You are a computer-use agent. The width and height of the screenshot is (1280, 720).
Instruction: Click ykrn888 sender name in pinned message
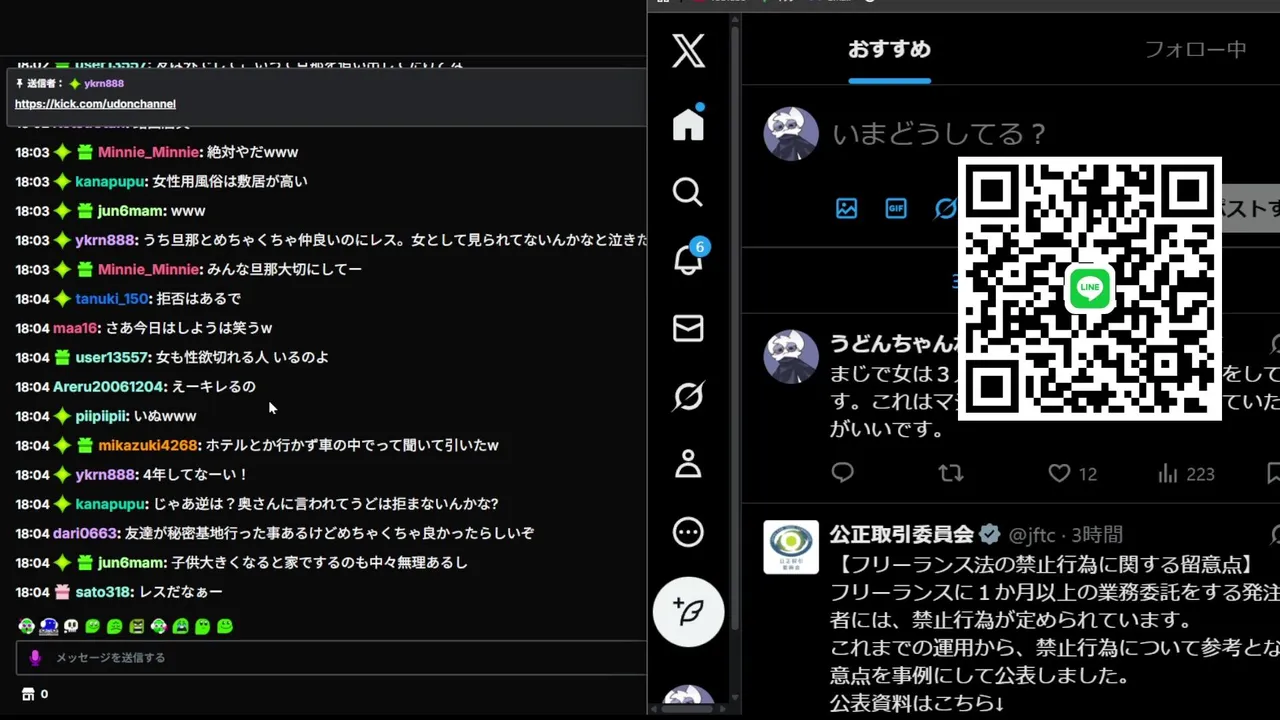tap(104, 84)
